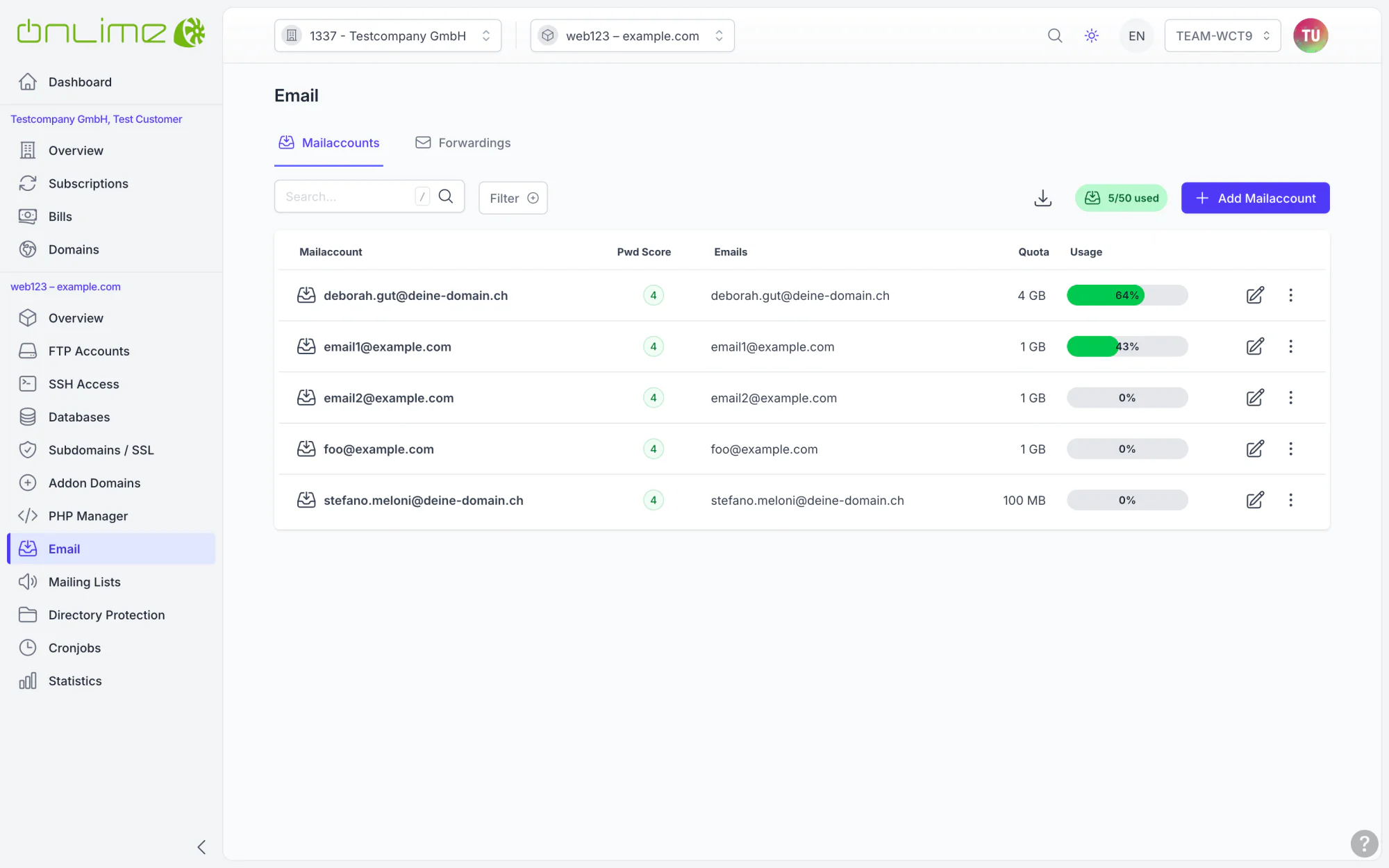Switch language via the EN button

[1136, 35]
